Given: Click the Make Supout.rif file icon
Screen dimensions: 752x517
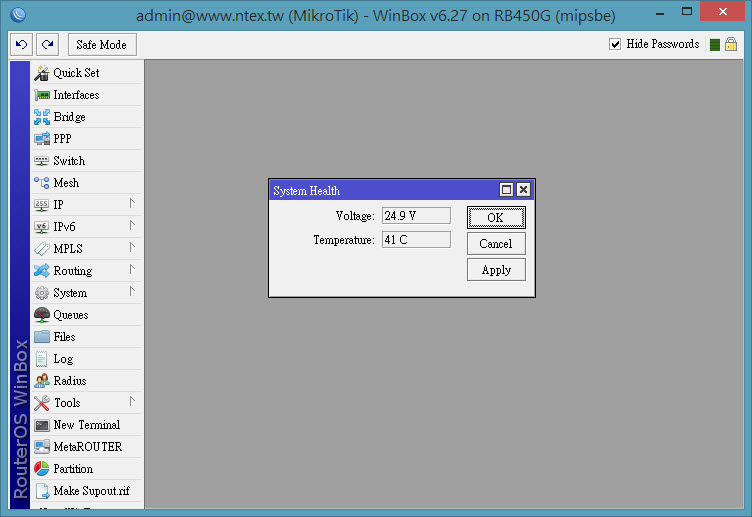Looking at the screenshot, I should 42,491.
